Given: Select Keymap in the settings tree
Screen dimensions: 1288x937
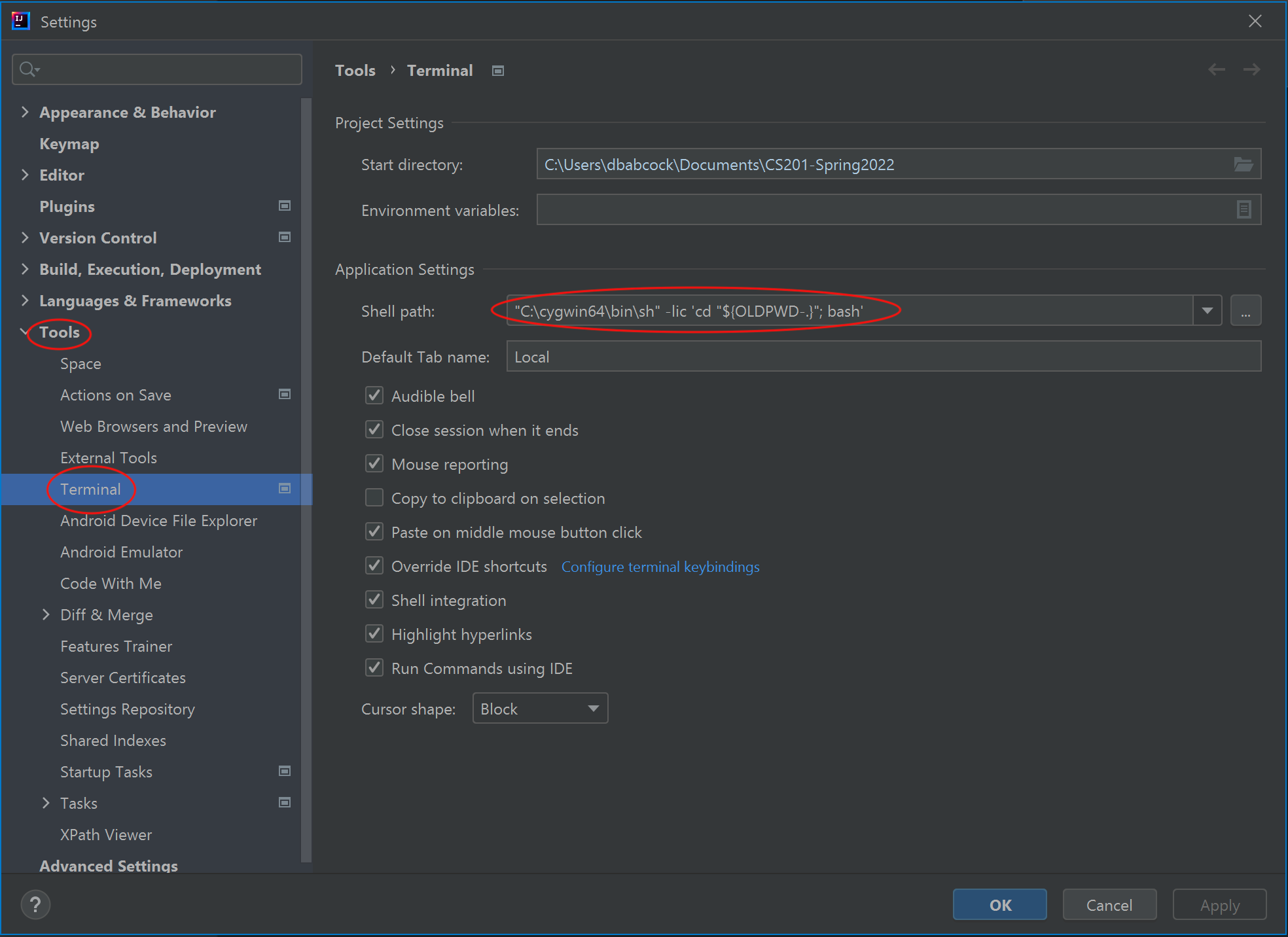Looking at the screenshot, I should [x=69, y=143].
